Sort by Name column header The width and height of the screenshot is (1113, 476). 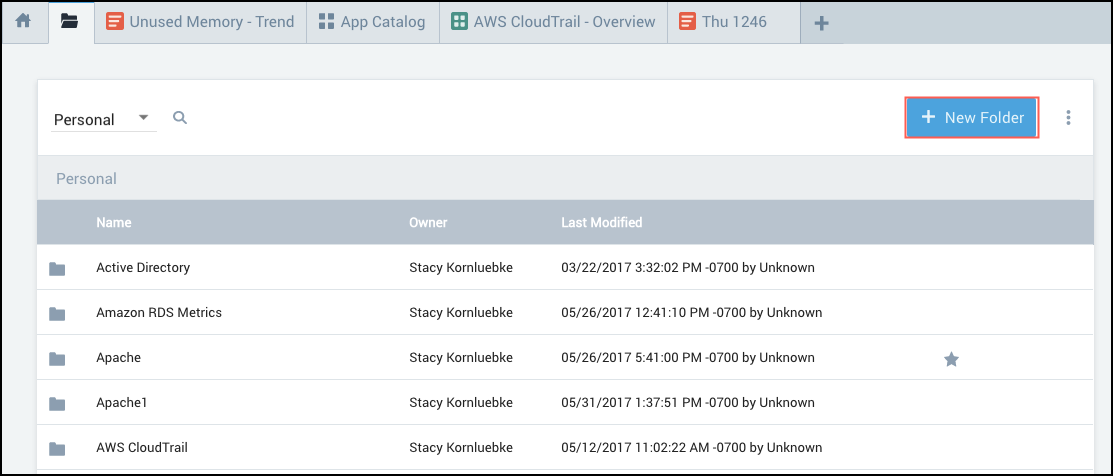(114, 222)
